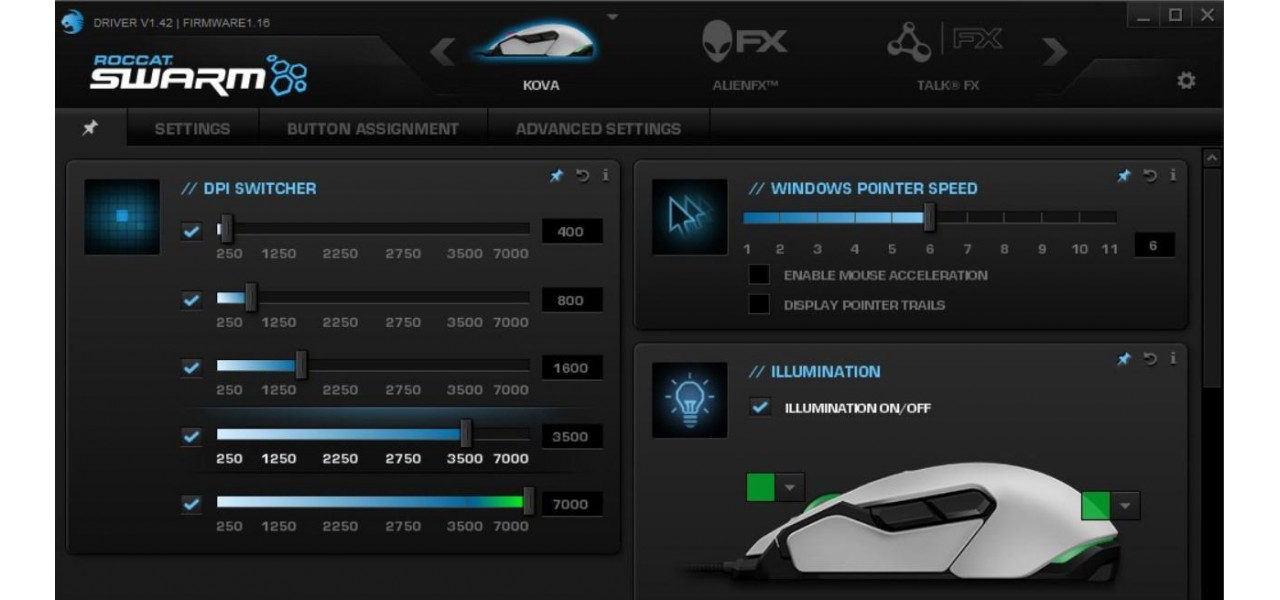1280x600 pixels.
Task: Open the right illumination color dropdown arrow
Action: click(1126, 506)
